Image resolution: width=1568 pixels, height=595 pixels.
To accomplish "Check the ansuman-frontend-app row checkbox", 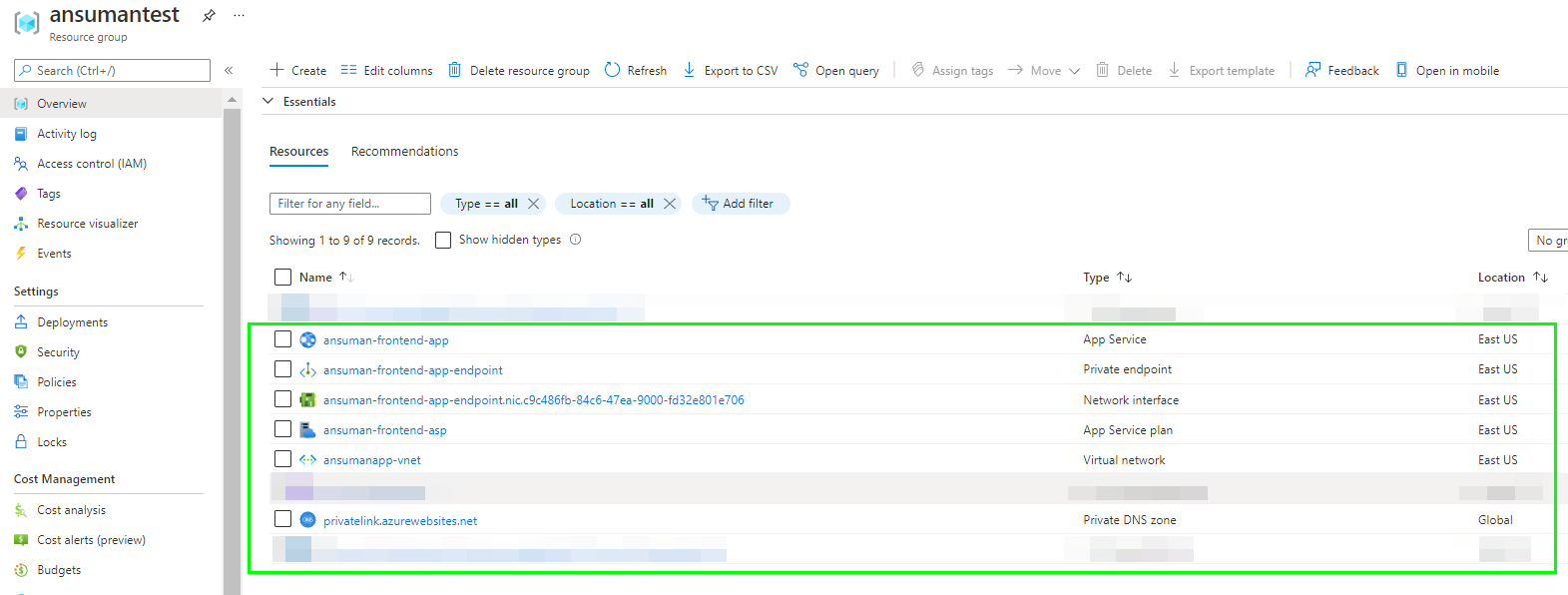I will point(282,339).
